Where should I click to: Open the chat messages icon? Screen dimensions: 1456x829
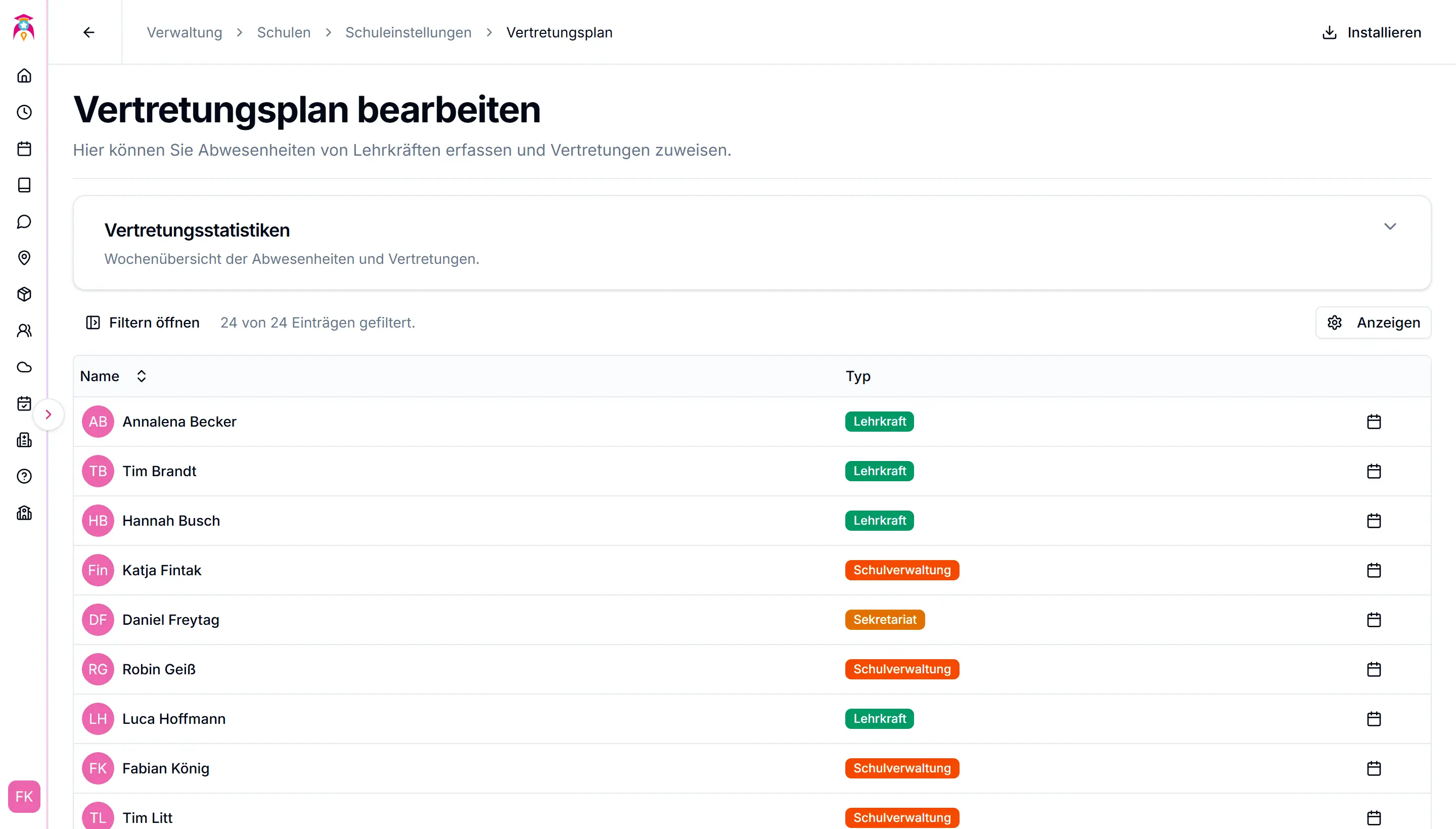pos(24,222)
